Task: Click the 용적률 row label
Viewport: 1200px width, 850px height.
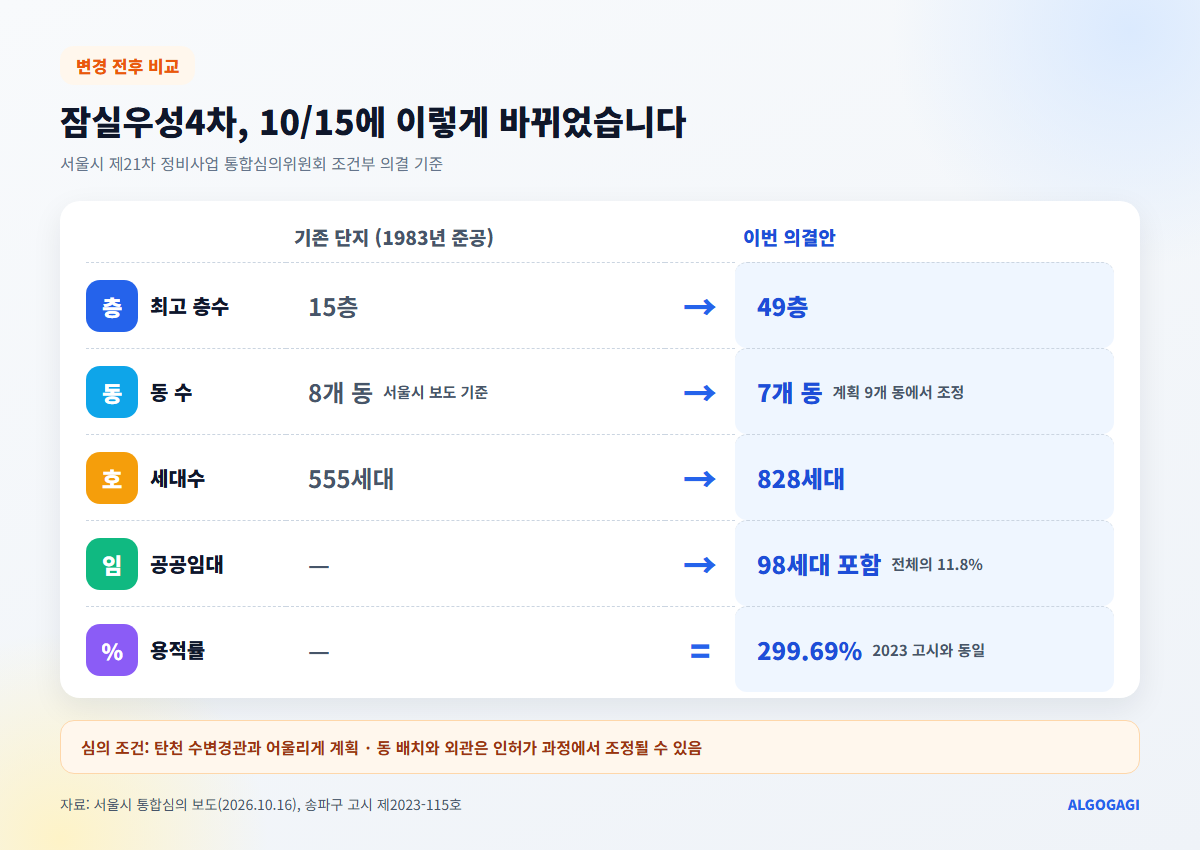Action: point(178,650)
